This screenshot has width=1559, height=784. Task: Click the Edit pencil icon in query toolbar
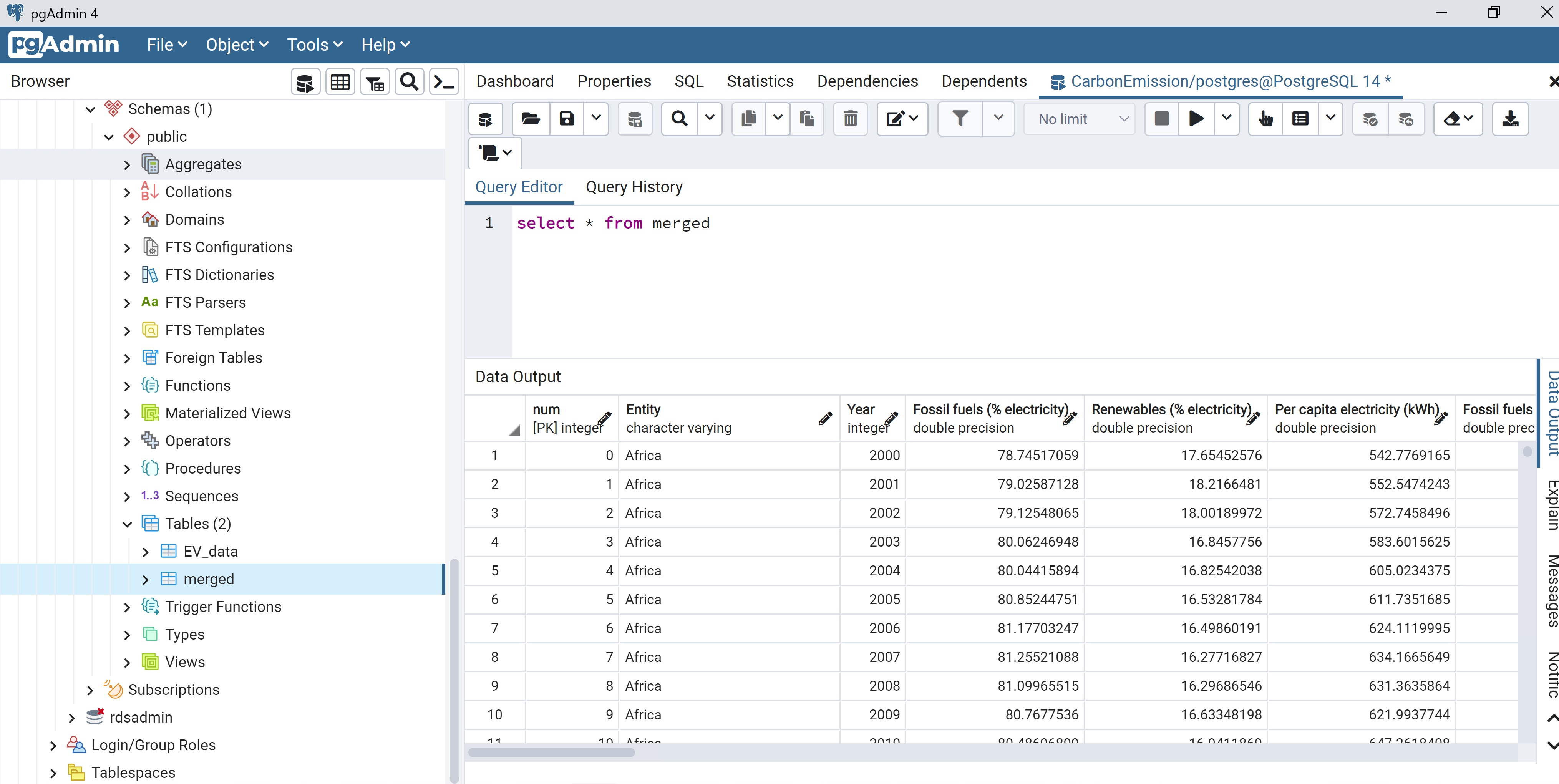pyautogui.click(x=902, y=119)
